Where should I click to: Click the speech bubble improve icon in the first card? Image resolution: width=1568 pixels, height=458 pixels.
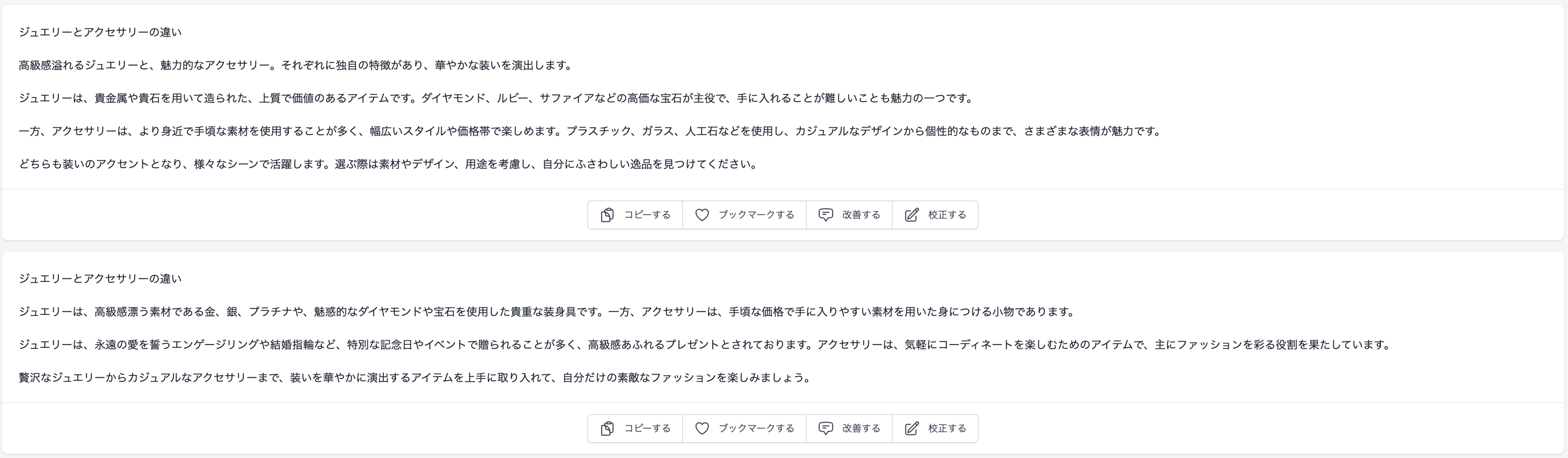tap(825, 215)
